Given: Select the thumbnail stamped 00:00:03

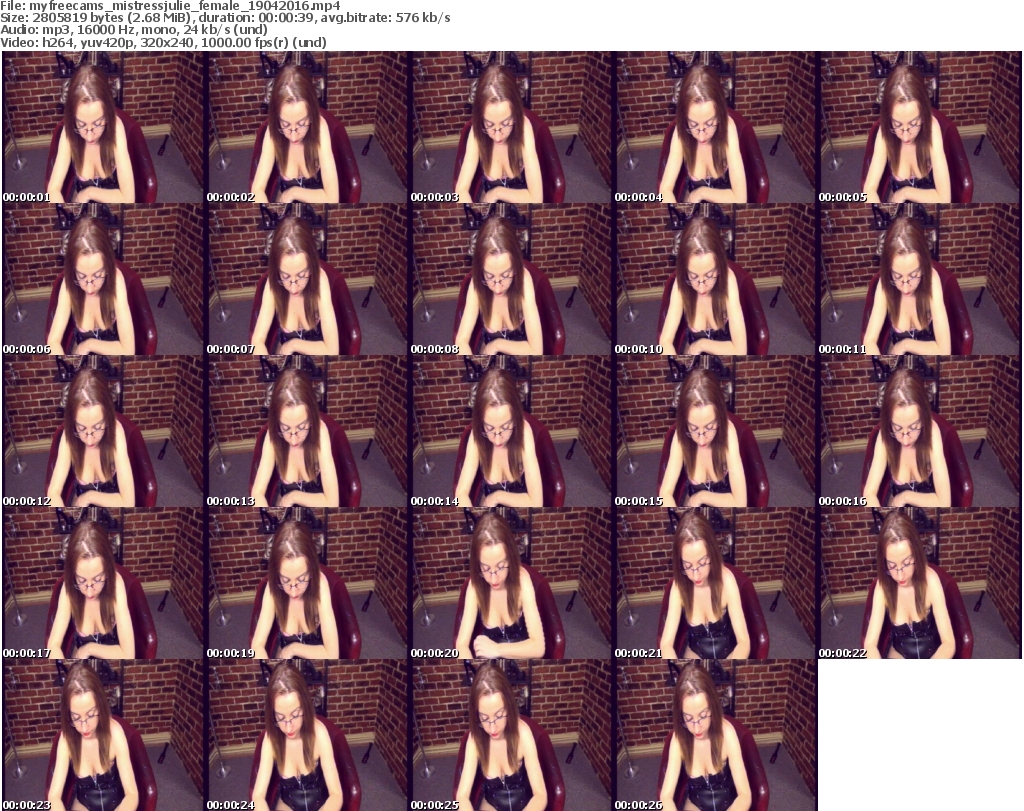Looking at the screenshot, I should [511, 127].
